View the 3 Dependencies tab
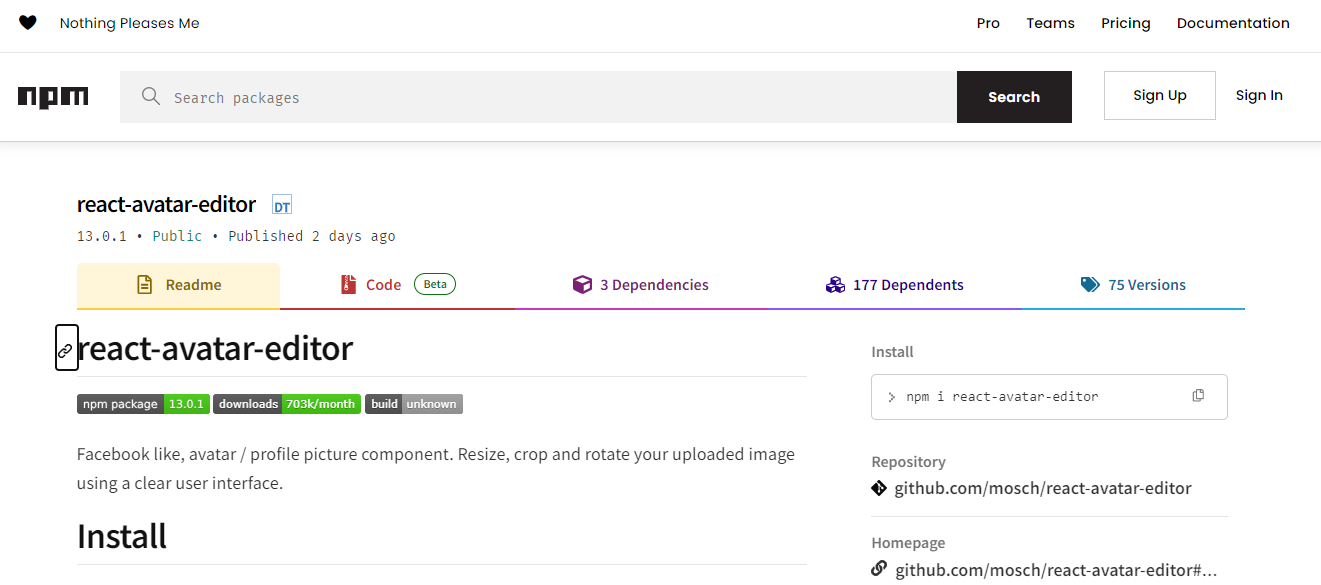The width and height of the screenshot is (1321, 585). tap(640, 286)
